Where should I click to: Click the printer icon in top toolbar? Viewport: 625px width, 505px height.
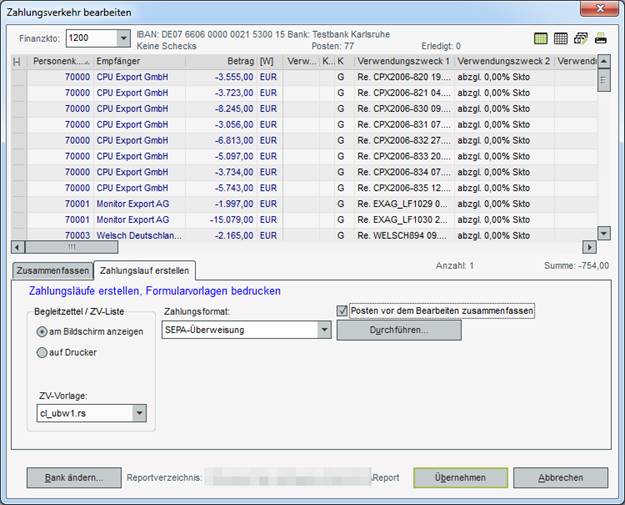tap(601, 38)
